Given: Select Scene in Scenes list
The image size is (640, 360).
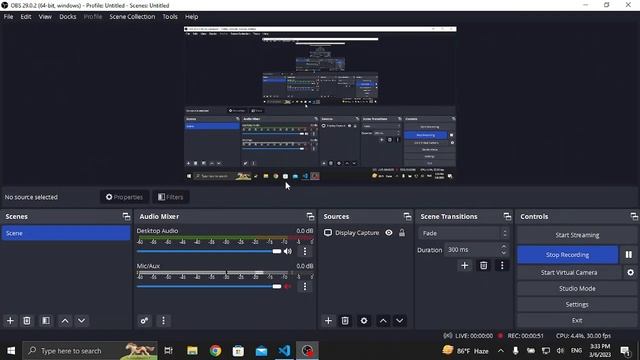Looking at the screenshot, I should 66,233.
